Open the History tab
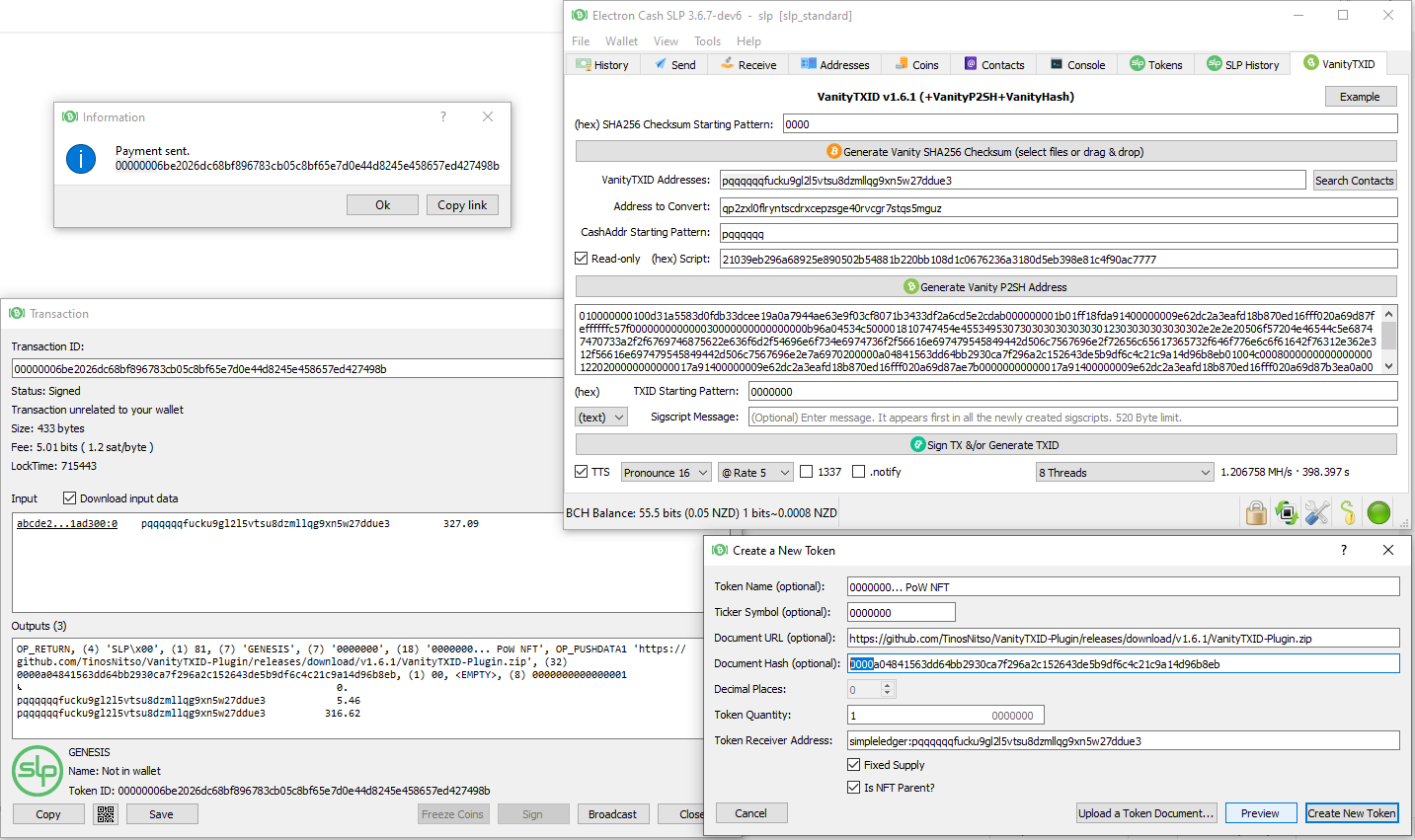Viewport: 1415px width, 840px height. point(603,64)
